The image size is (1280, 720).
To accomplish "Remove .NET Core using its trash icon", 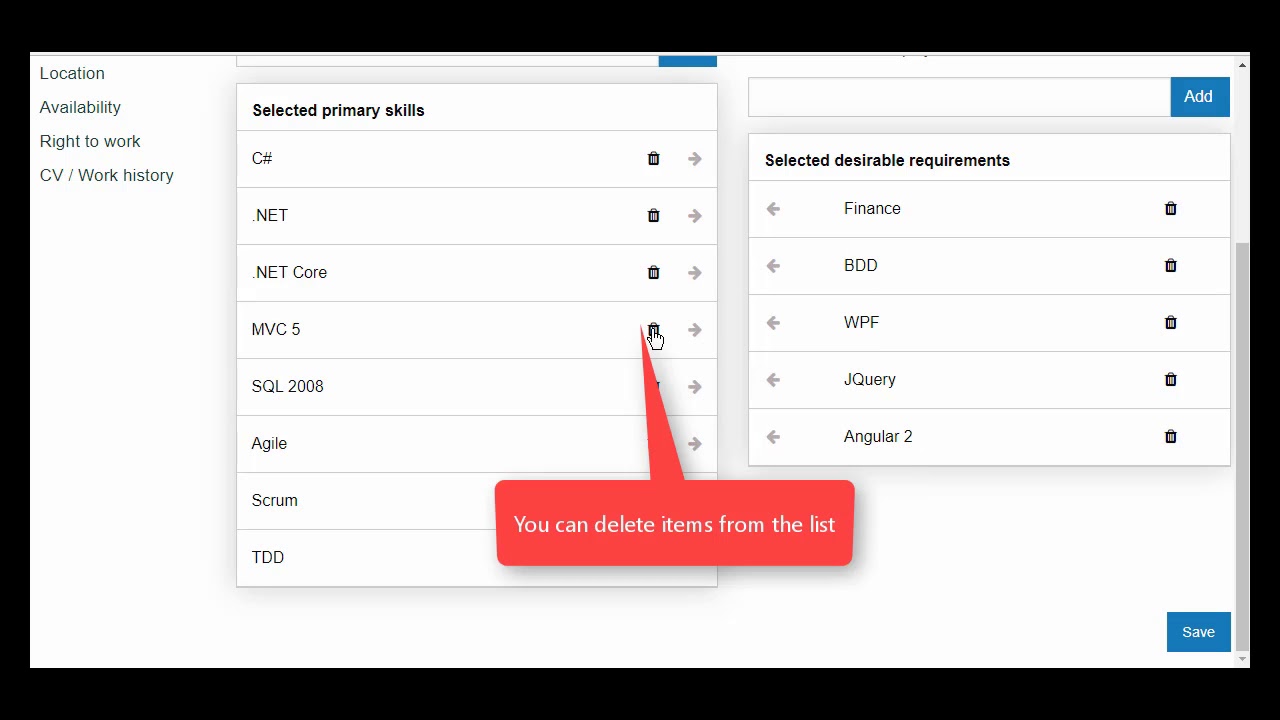I will pyautogui.click(x=654, y=273).
